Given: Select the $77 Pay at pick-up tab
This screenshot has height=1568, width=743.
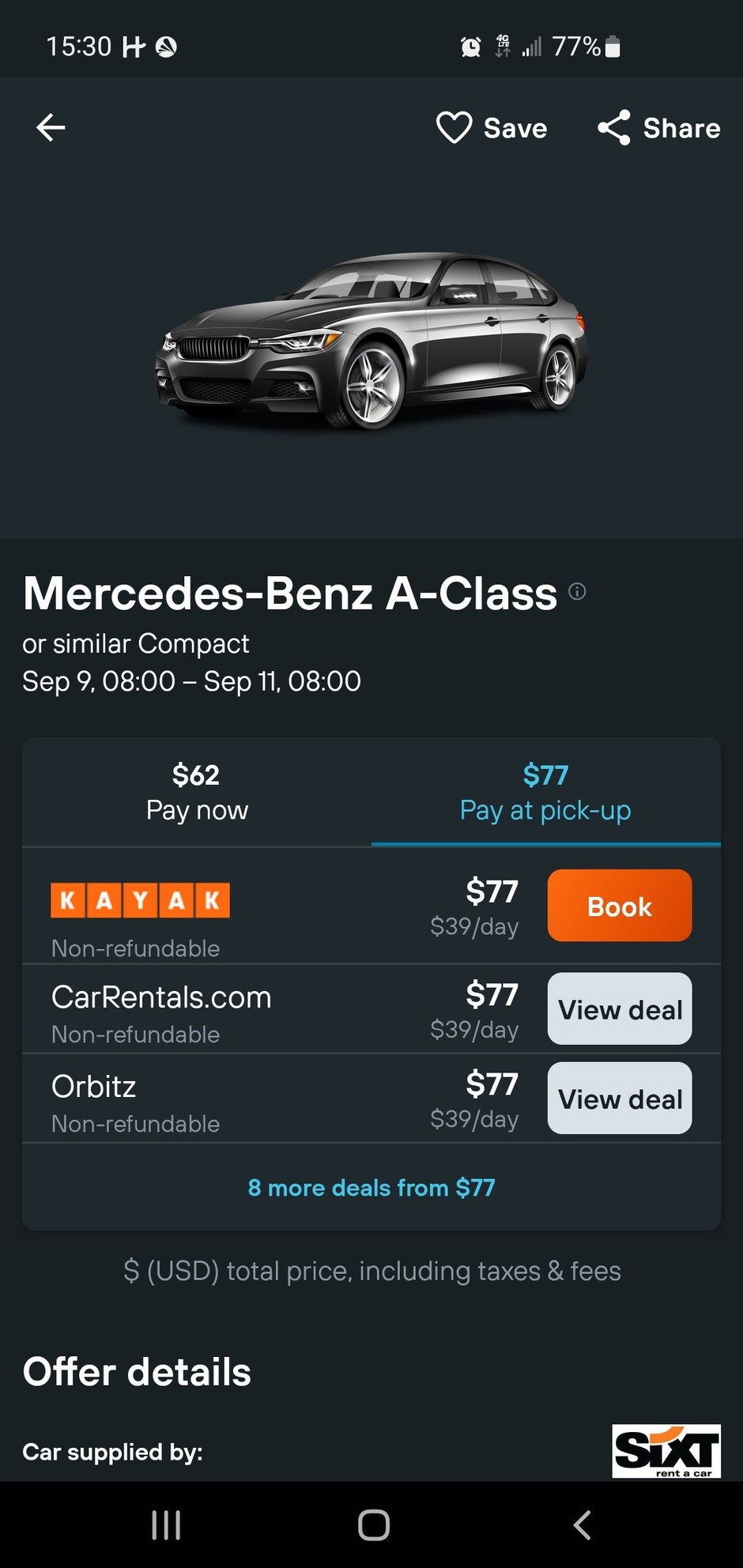Looking at the screenshot, I should [545, 791].
